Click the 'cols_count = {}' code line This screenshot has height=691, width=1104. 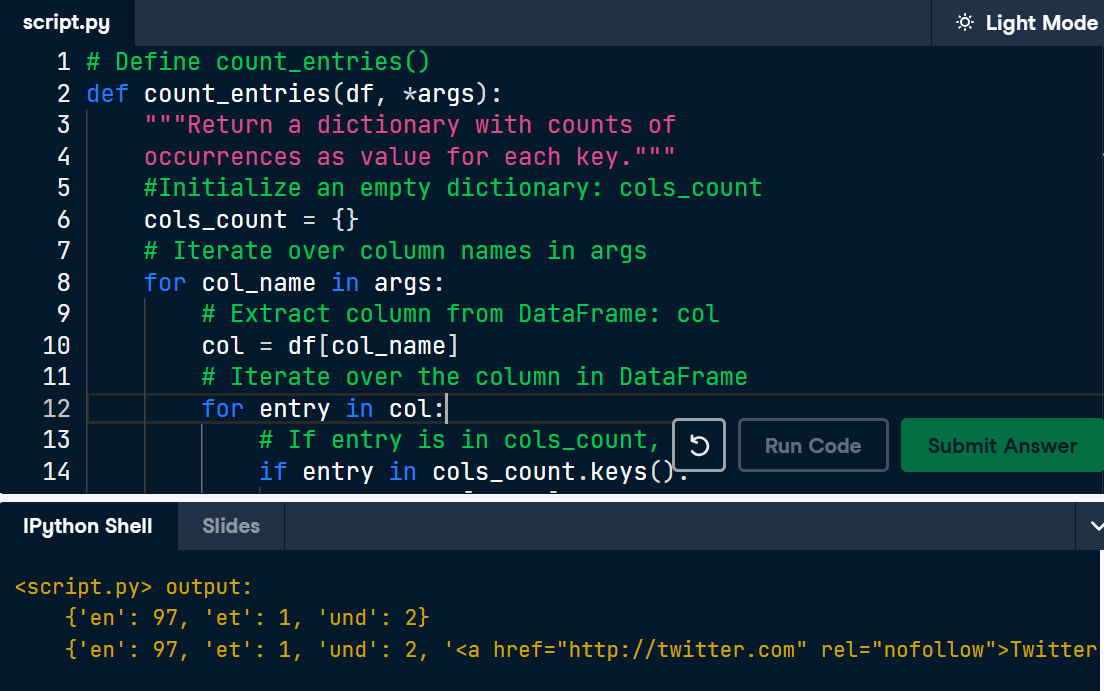[251, 220]
